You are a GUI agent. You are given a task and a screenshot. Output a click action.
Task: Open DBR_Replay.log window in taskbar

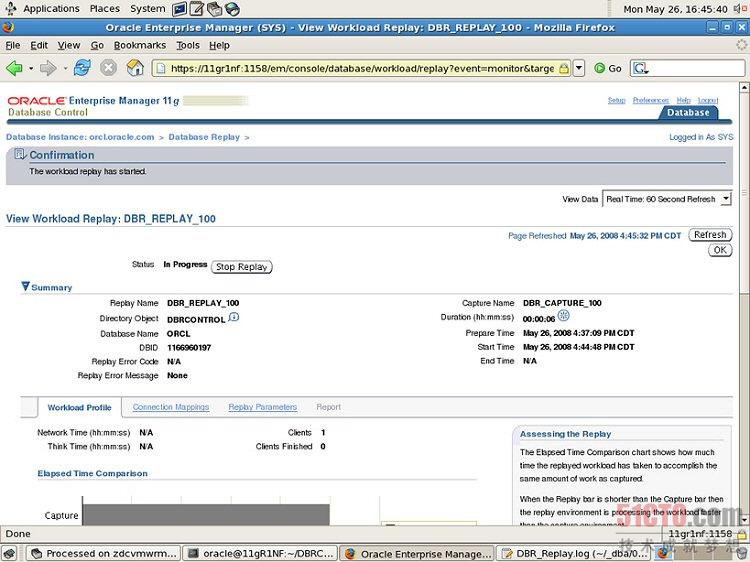568,553
